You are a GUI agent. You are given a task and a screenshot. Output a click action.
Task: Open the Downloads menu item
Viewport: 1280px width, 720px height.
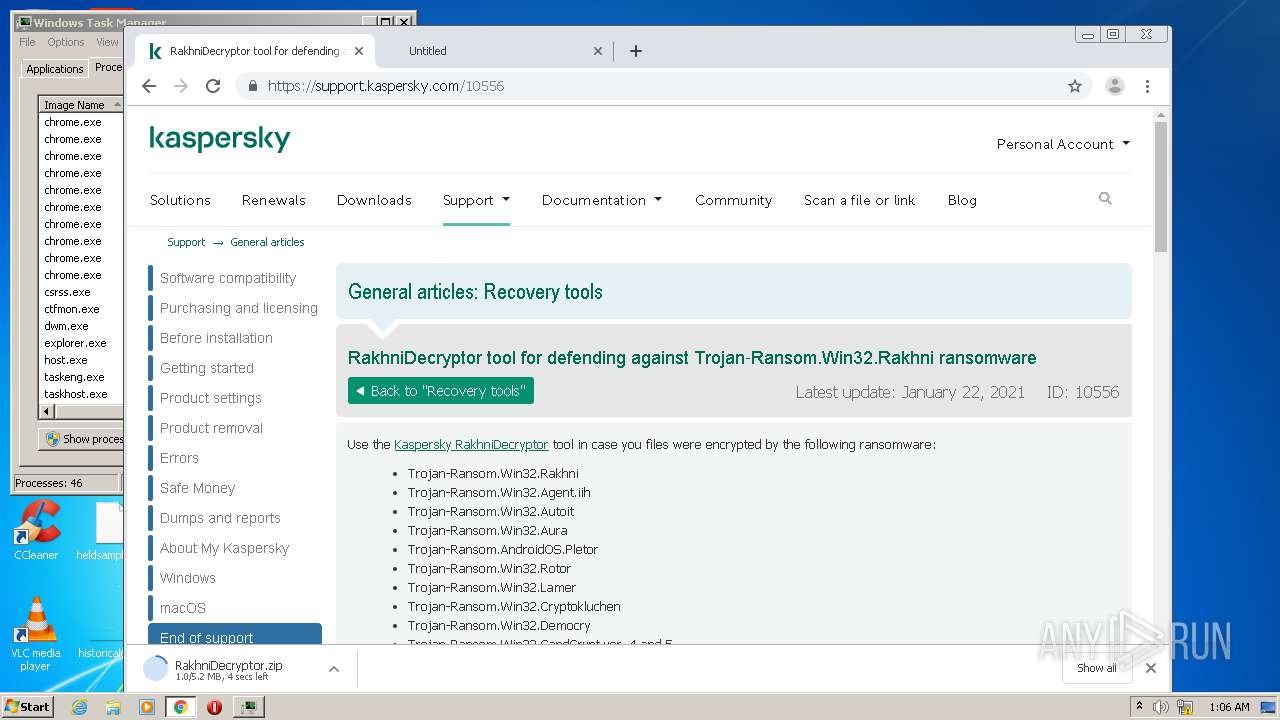tap(374, 200)
